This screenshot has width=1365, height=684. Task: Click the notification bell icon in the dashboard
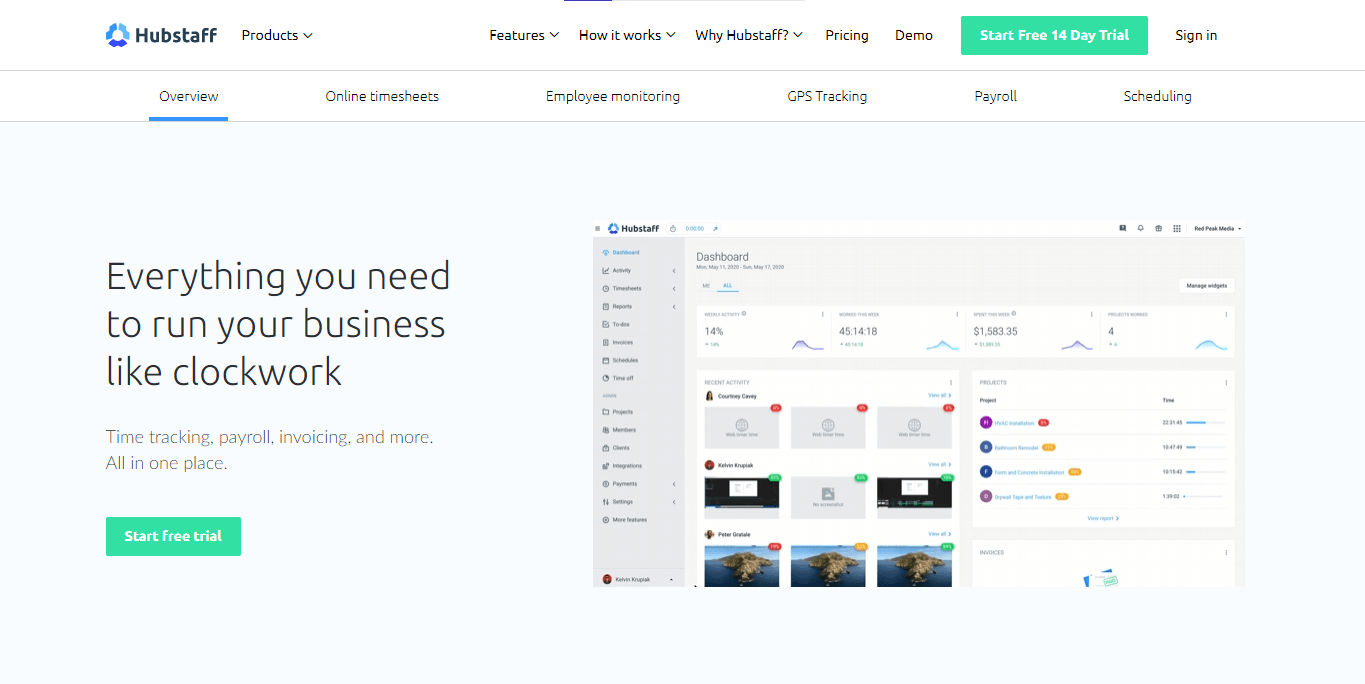[x=1141, y=229]
